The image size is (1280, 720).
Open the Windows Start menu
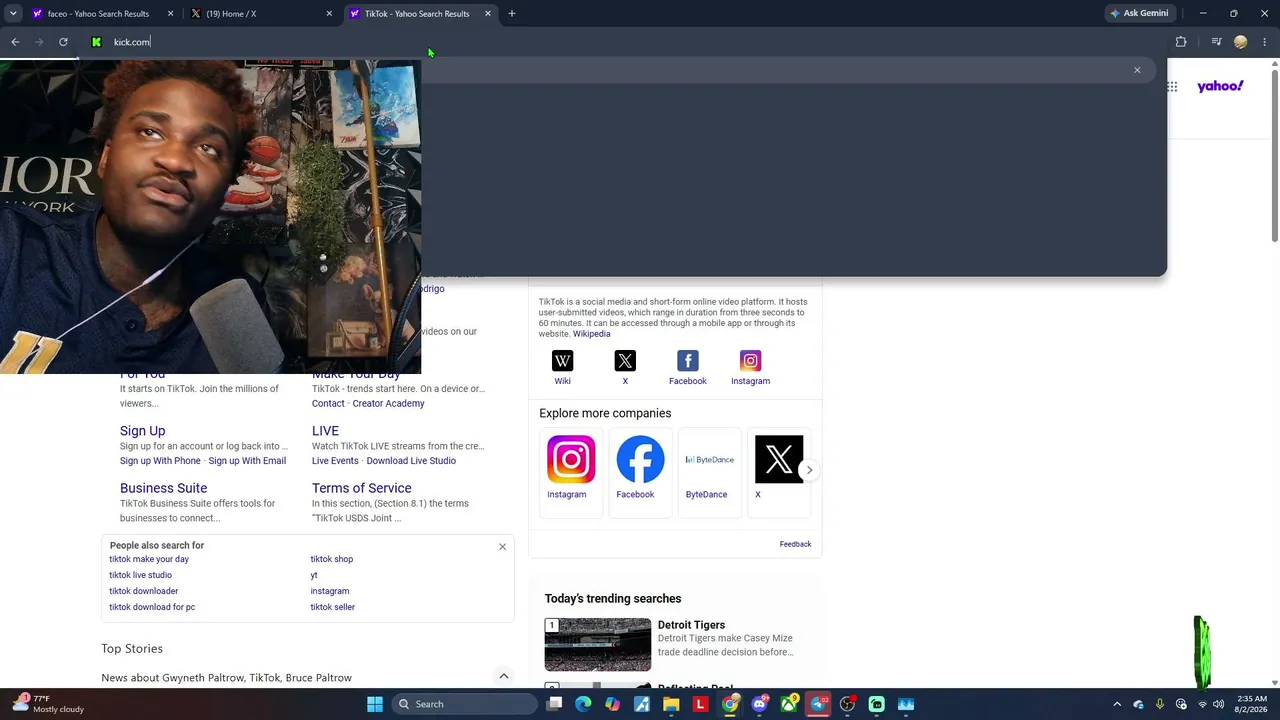pos(375,704)
